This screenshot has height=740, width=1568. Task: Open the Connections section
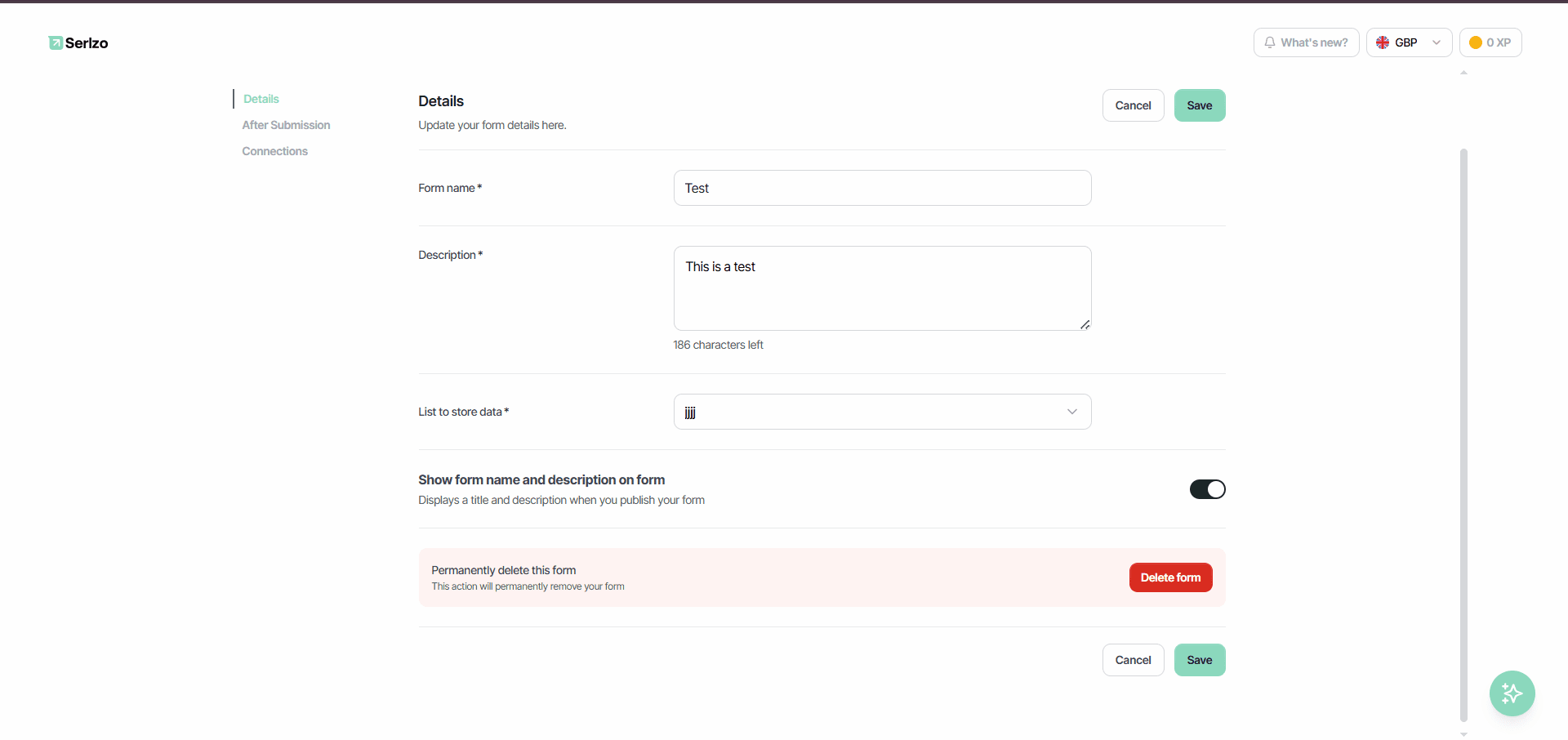click(x=274, y=151)
